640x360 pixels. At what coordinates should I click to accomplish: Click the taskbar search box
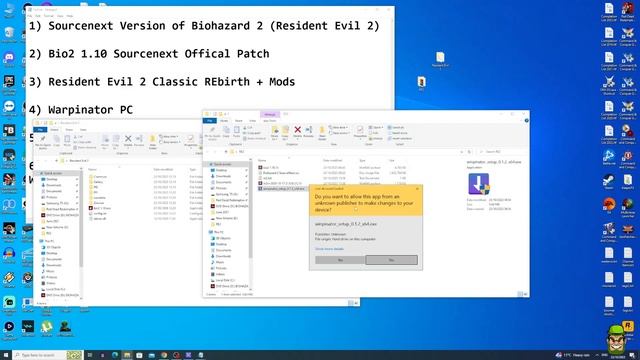pyautogui.click(x=47, y=355)
